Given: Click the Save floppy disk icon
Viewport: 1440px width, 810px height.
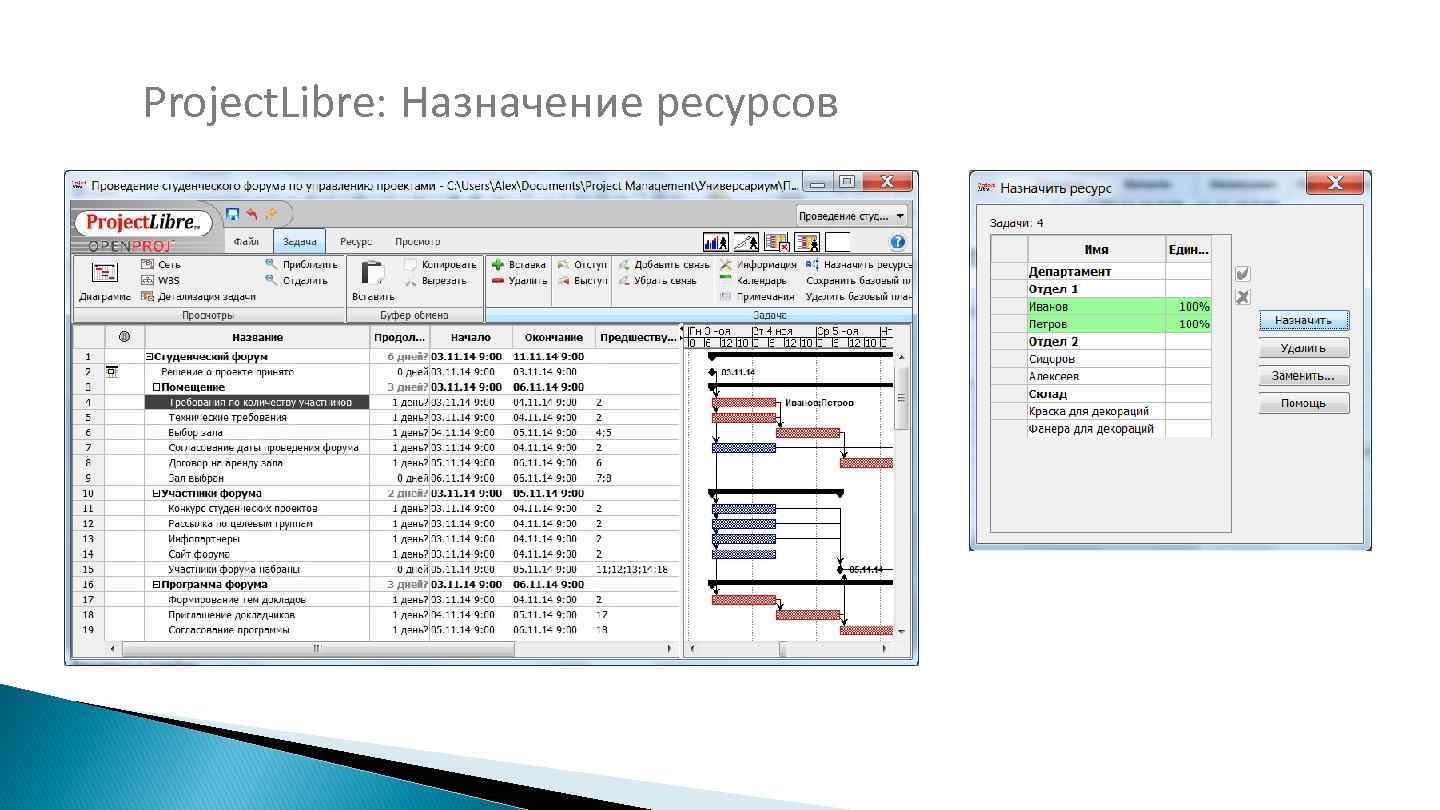Looking at the screenshot, I should coord(233,214).
